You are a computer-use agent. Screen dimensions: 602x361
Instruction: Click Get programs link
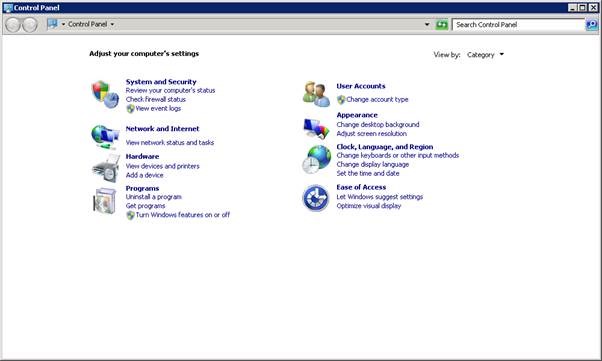pos(145,206)
